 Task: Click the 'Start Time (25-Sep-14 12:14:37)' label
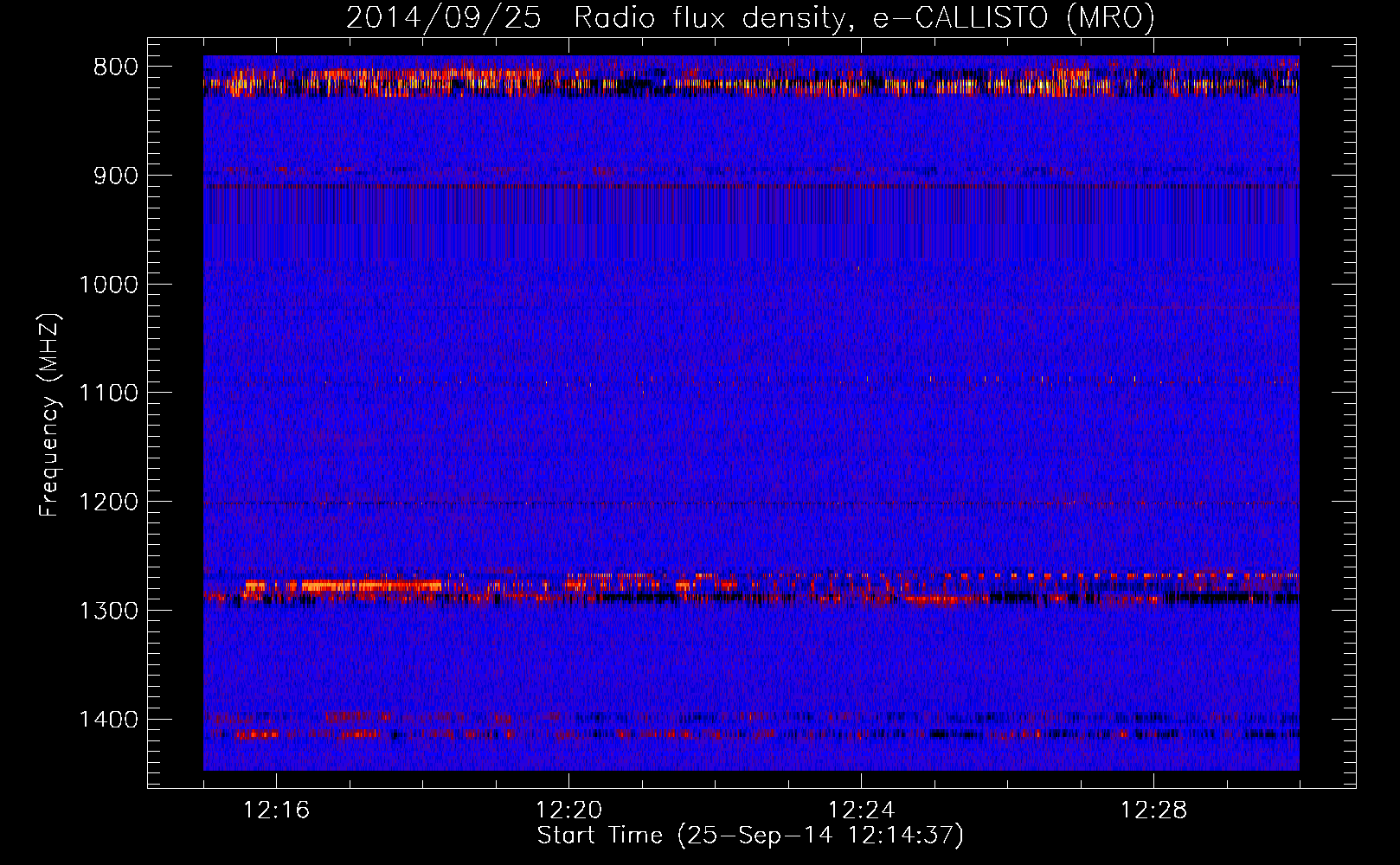point(750,836)
